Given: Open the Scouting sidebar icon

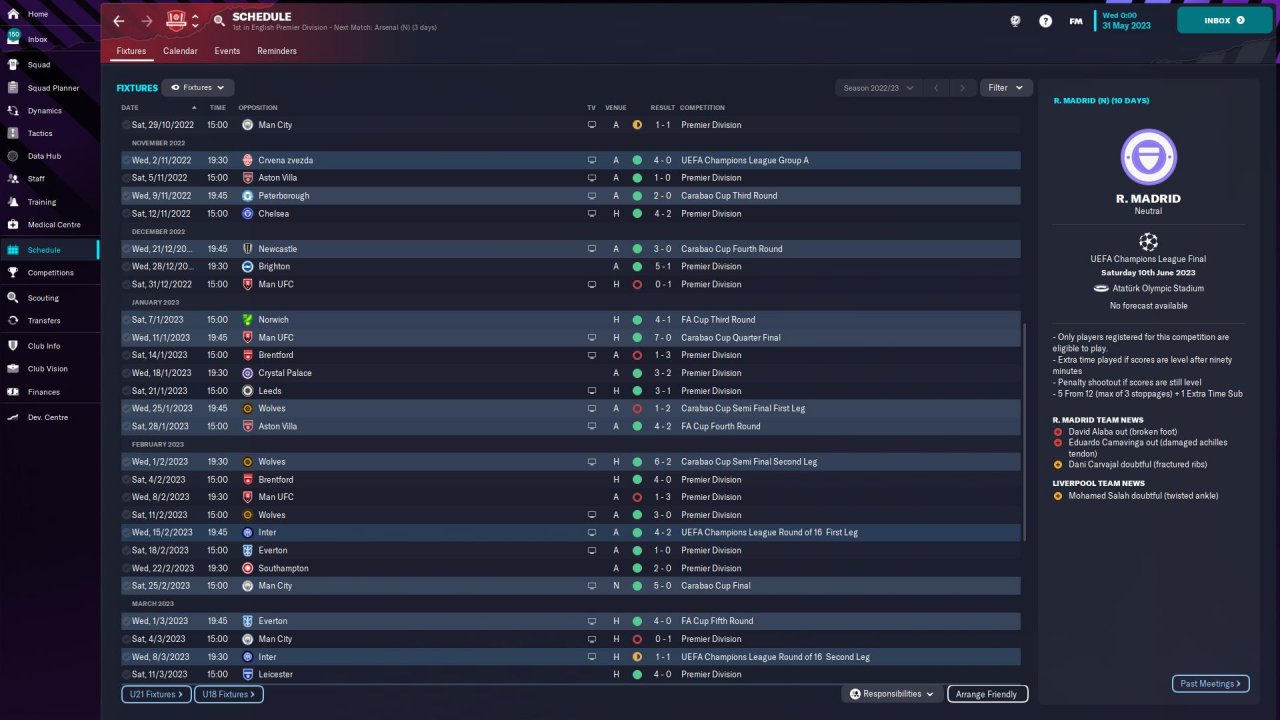Looking at the screenshot, I should [13, 298].
